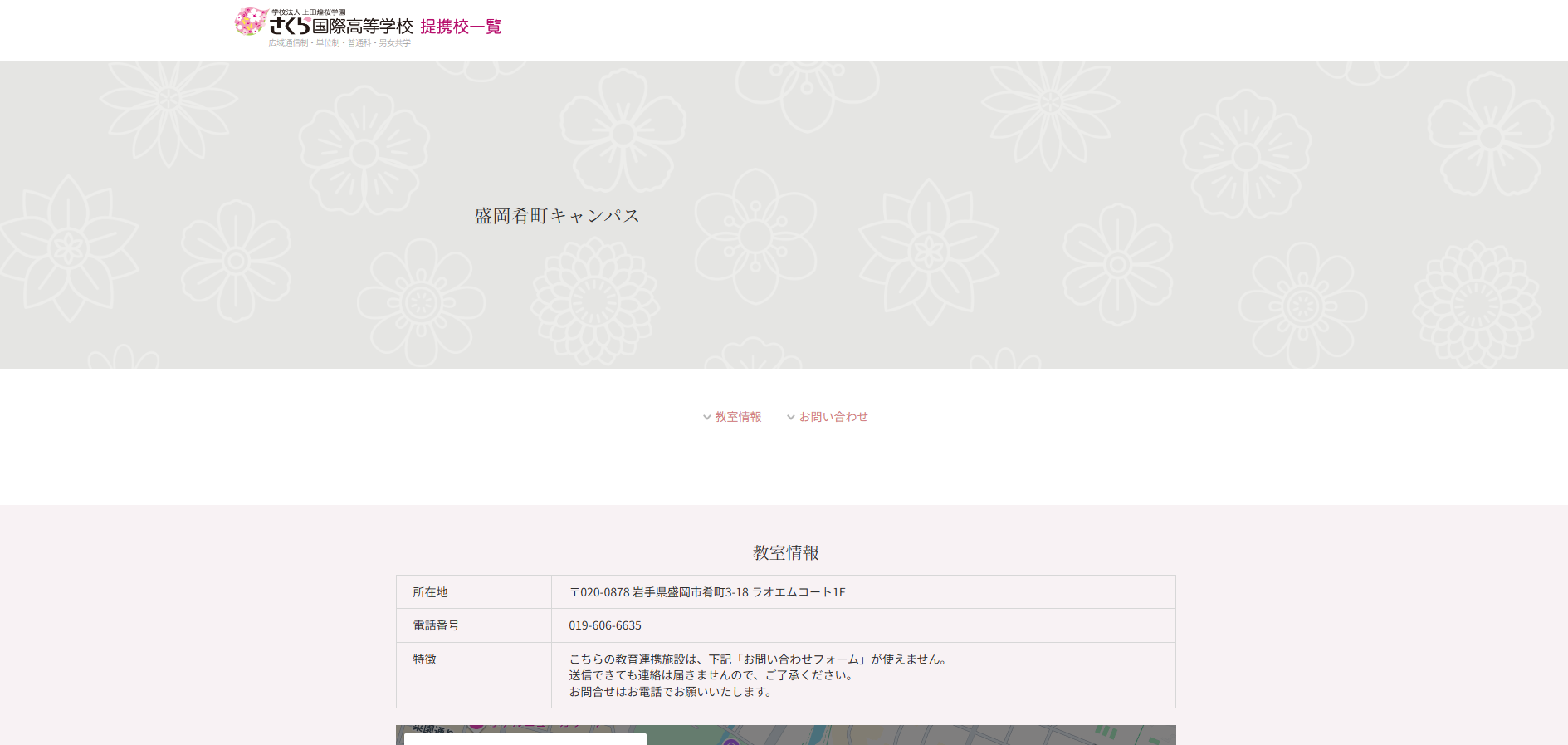Open the 提携校一覧 partner schools list
The image size is (1568, 745).
pyautogui.click(x=461, y=27)
